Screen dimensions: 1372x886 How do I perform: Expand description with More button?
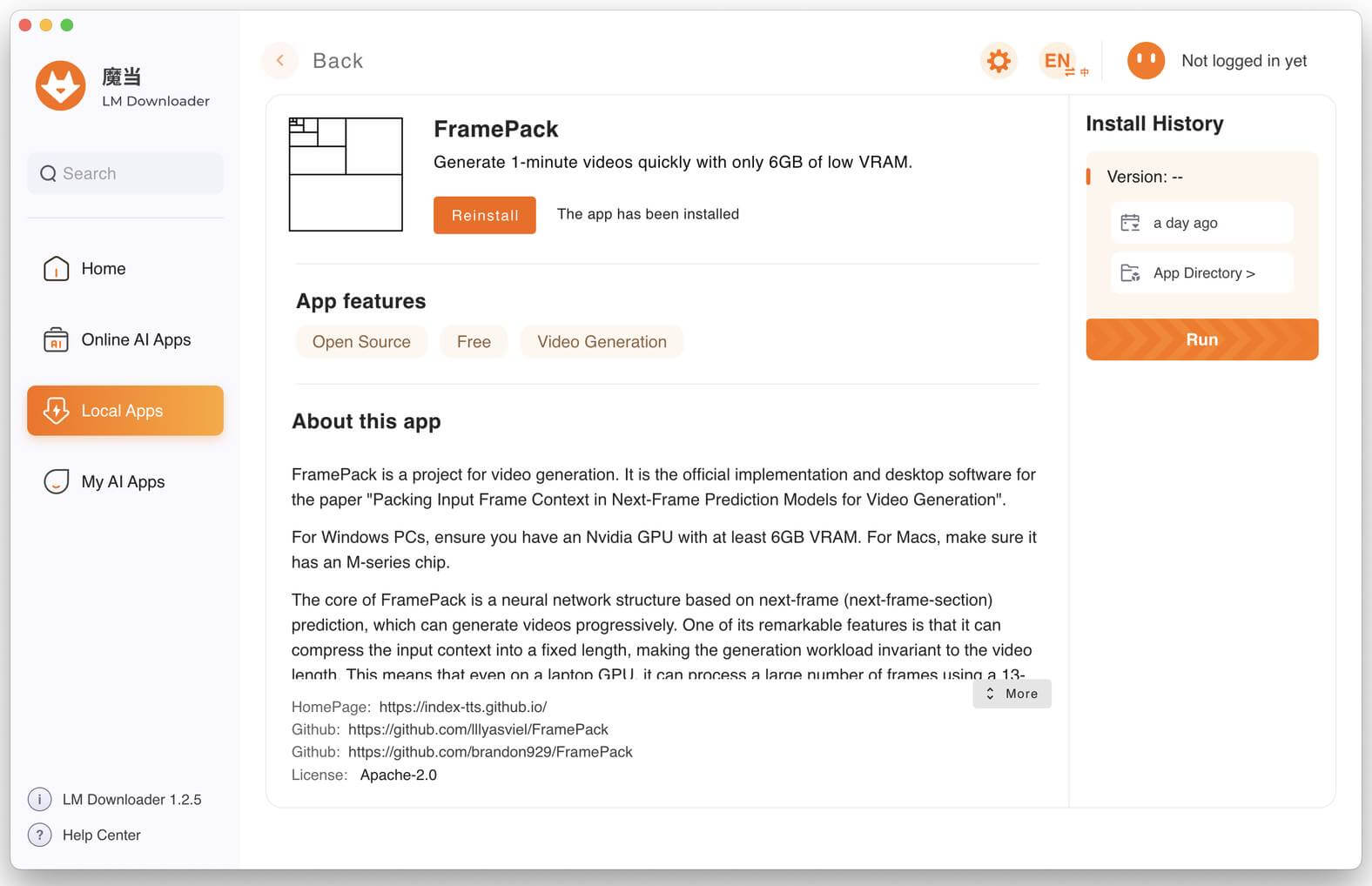tap(1012, 694)
